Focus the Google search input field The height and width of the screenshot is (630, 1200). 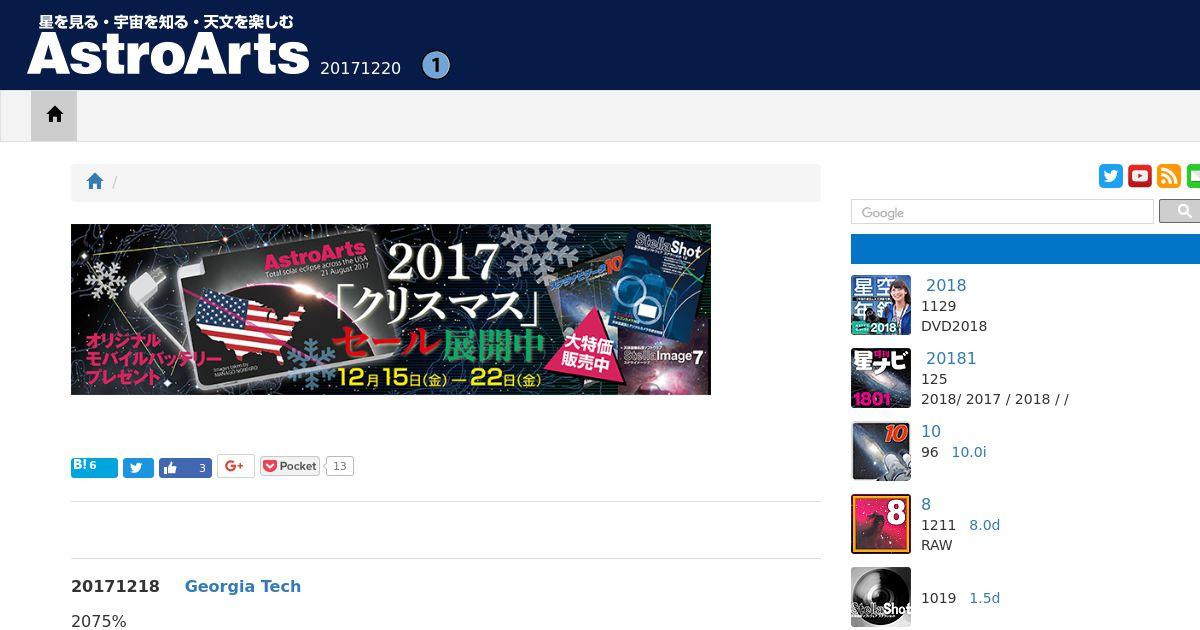(1002, 212)
